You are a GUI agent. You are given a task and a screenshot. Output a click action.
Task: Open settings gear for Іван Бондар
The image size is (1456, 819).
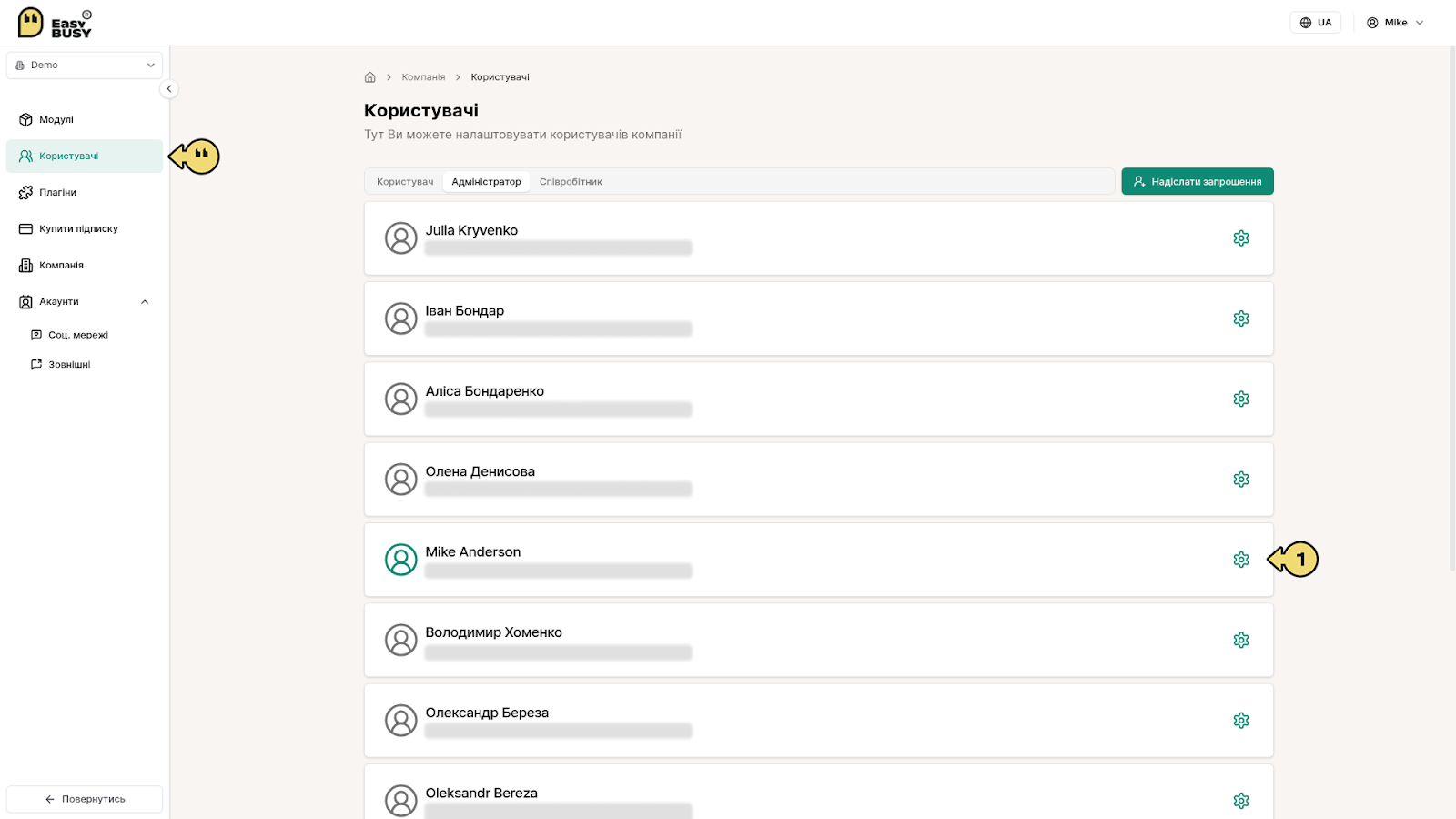pos(1241,318)
